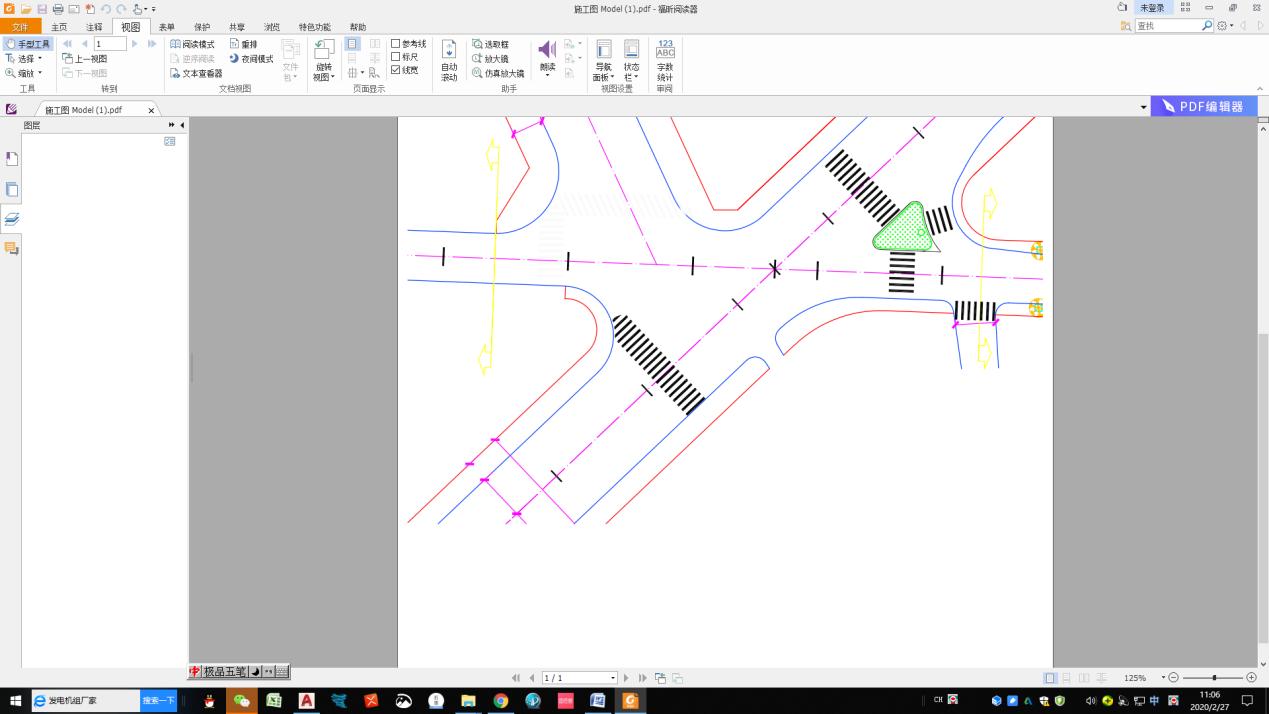The image size is (1269, 714).
Task: Open 文本查看器 text viewer
Action: pos(196,73)
